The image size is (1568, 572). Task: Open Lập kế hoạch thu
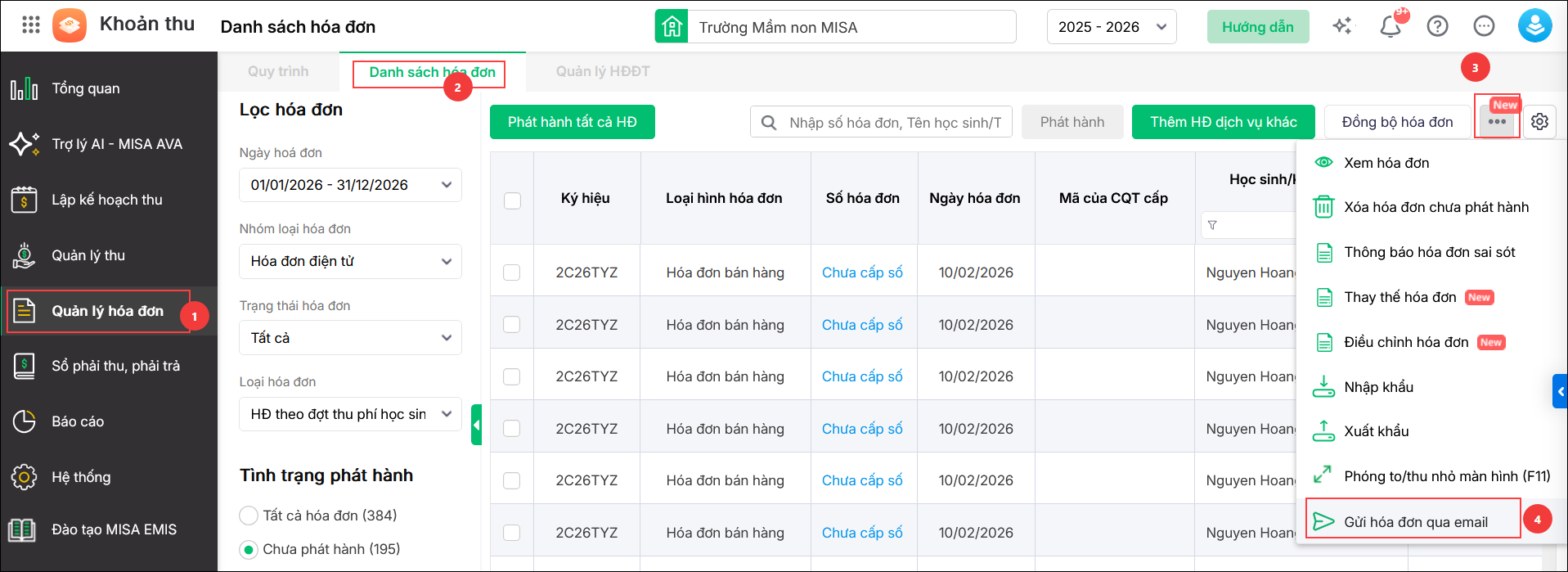(109, 200)
